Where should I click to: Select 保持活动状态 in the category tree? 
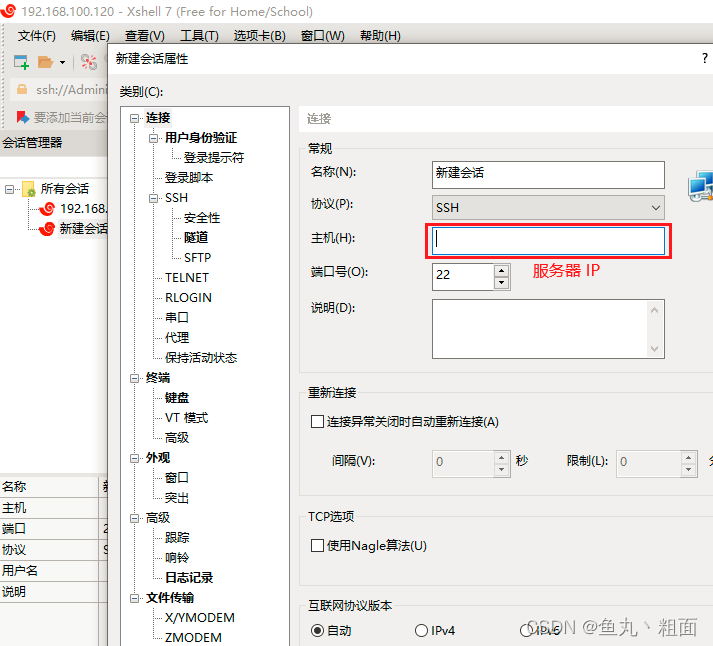pyautogui.click(x=201, y=358)
